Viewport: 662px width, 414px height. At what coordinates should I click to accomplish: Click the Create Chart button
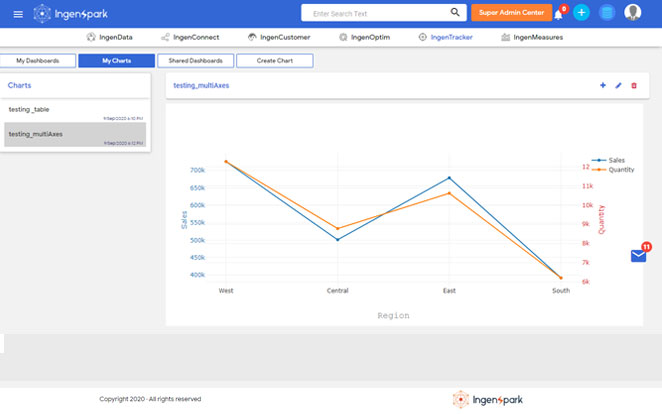[x=274, y=61]
